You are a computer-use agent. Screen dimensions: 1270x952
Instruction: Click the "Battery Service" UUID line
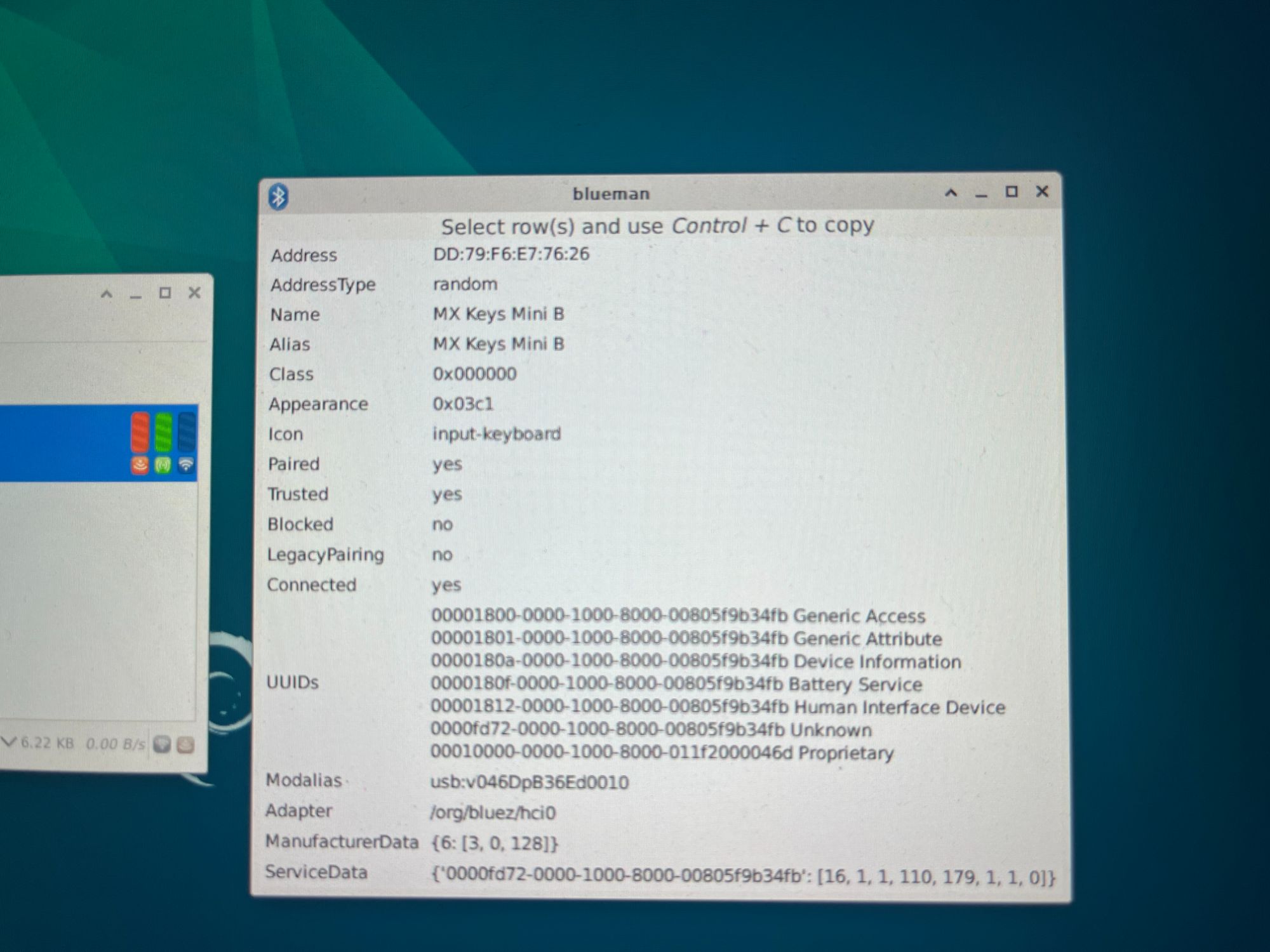coord(676,684)
